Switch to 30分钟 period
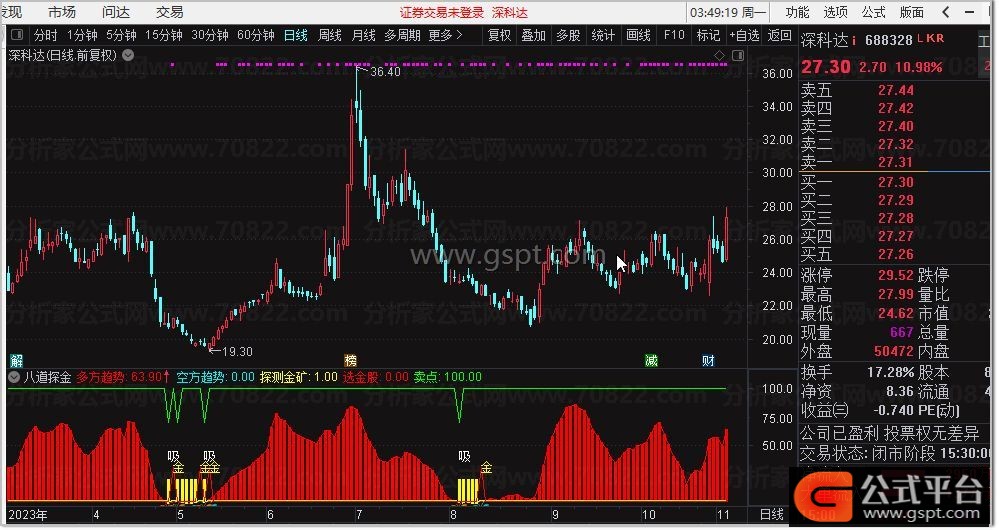999x530 pixels. pyautogui.click(x=210, y=35)
